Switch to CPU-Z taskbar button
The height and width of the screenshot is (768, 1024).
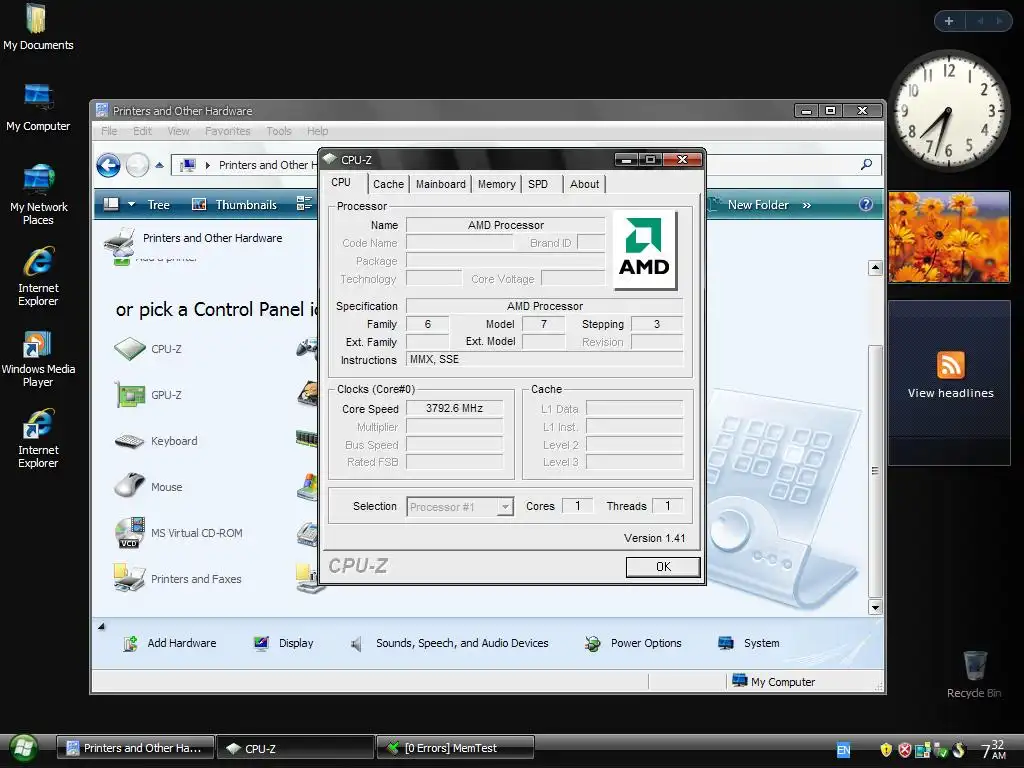pos(295,748)
